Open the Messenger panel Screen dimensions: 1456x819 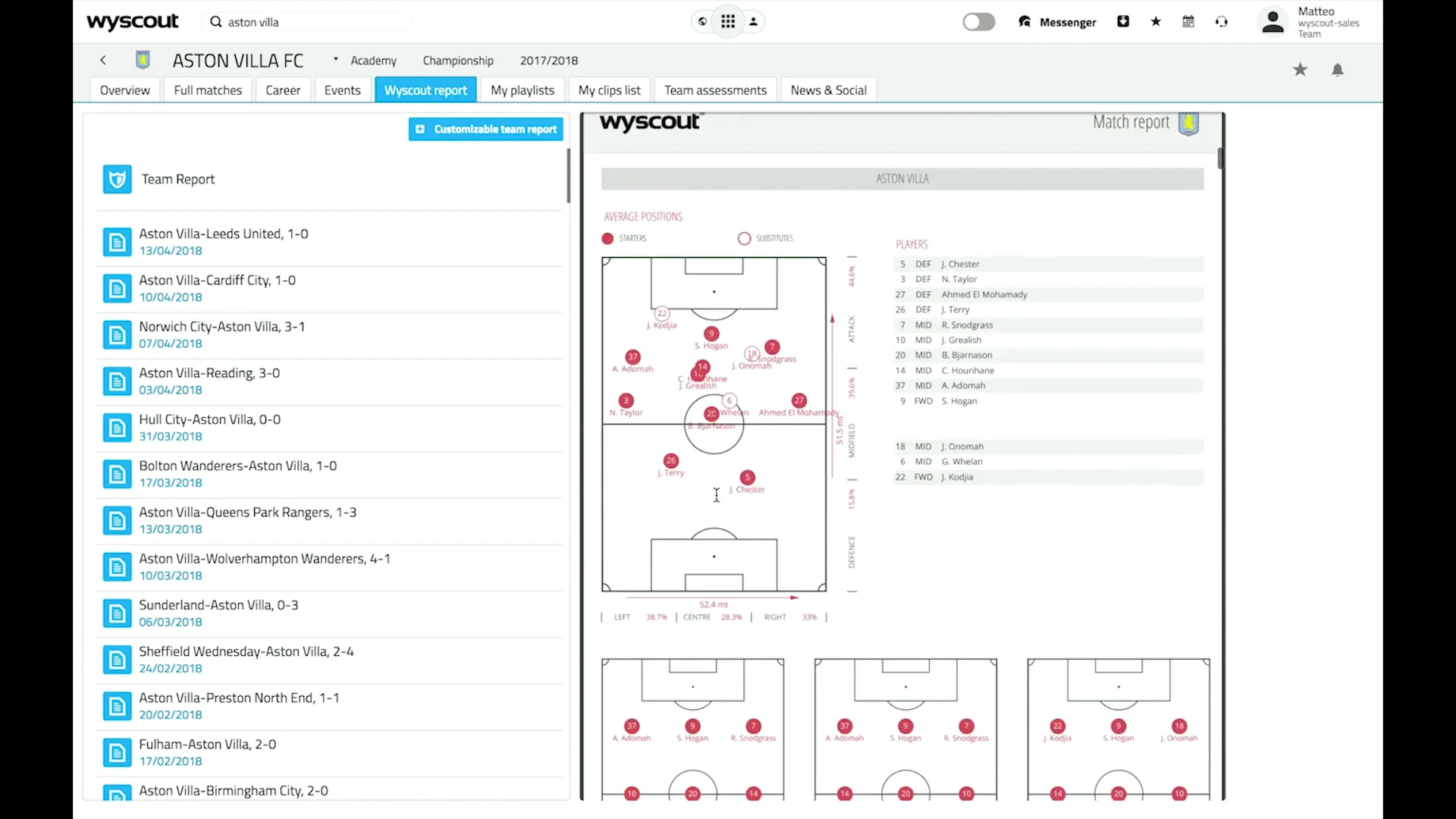click(x=1058, y=22)
